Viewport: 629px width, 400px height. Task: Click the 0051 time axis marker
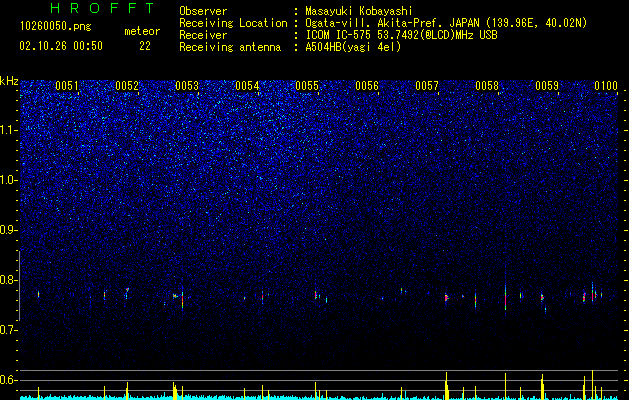pos(67,86)
